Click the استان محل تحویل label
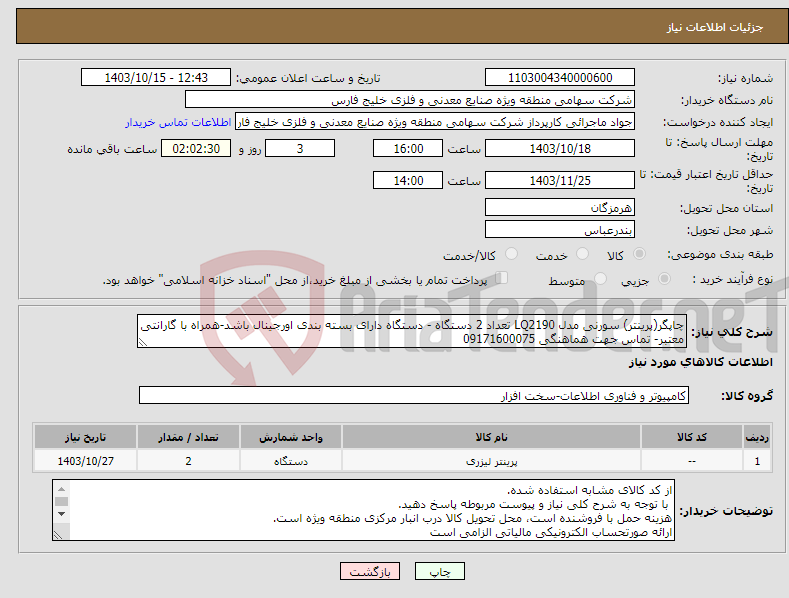This screenshot has width=789, height=598. (x=727, y=208)
